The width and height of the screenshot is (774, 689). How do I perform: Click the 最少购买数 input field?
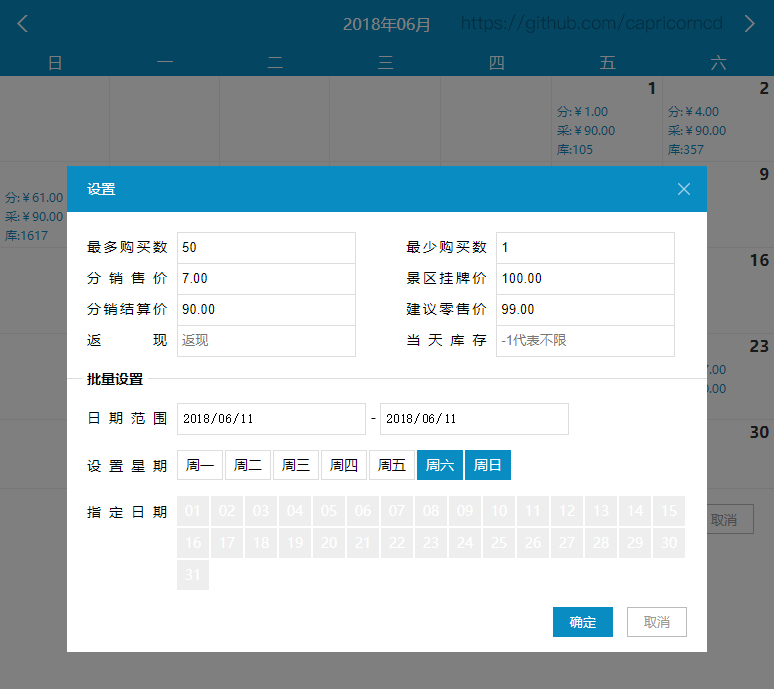pos(585,248)
